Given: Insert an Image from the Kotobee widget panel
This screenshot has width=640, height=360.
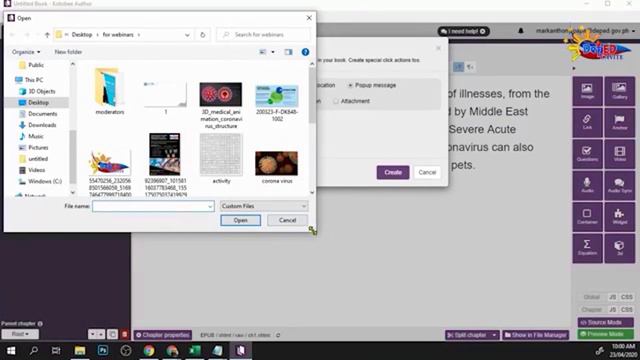Looking at the screenshot, I should [x=587, y=91].
